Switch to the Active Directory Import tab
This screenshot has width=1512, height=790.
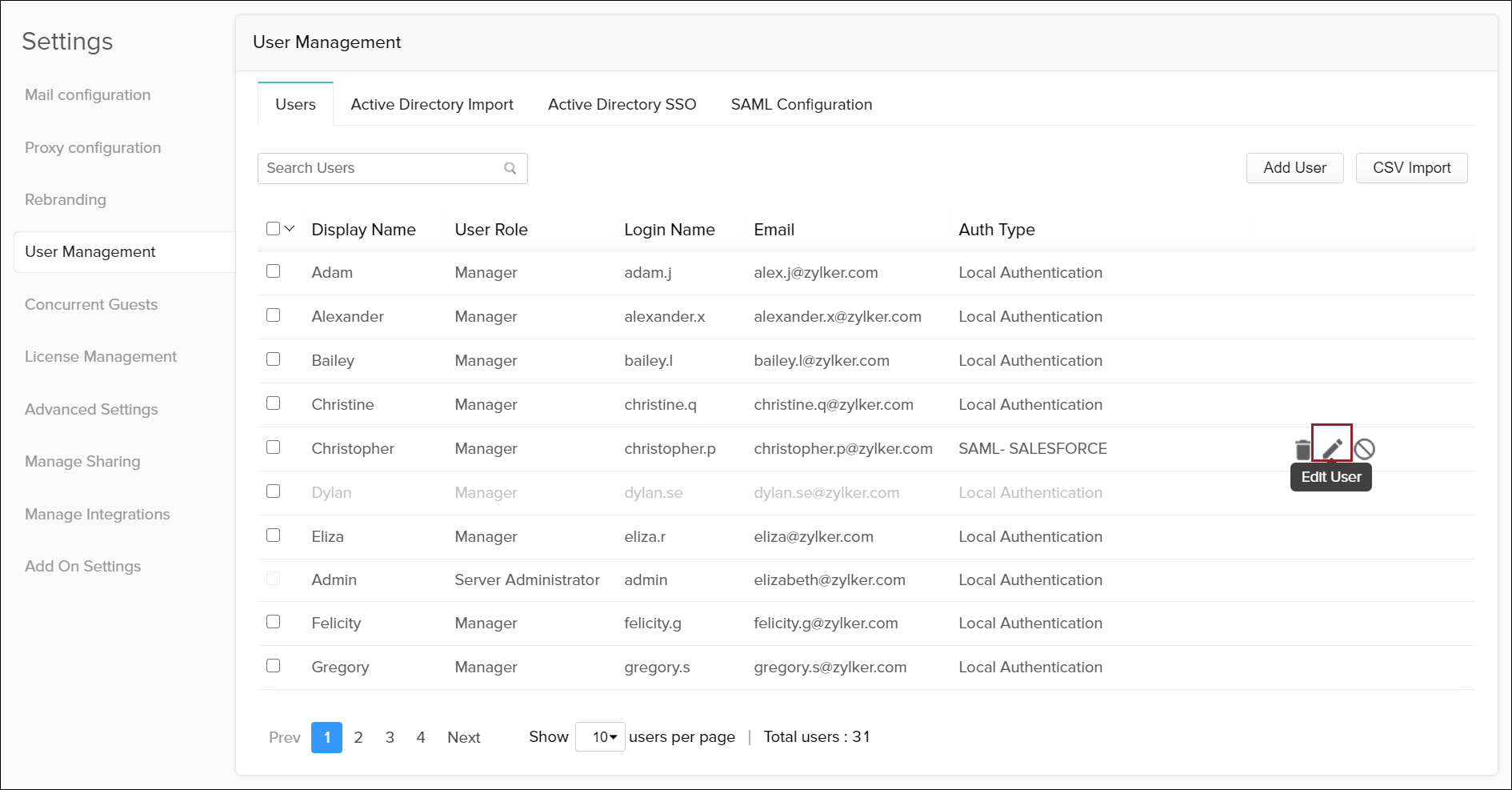point(432,105)
